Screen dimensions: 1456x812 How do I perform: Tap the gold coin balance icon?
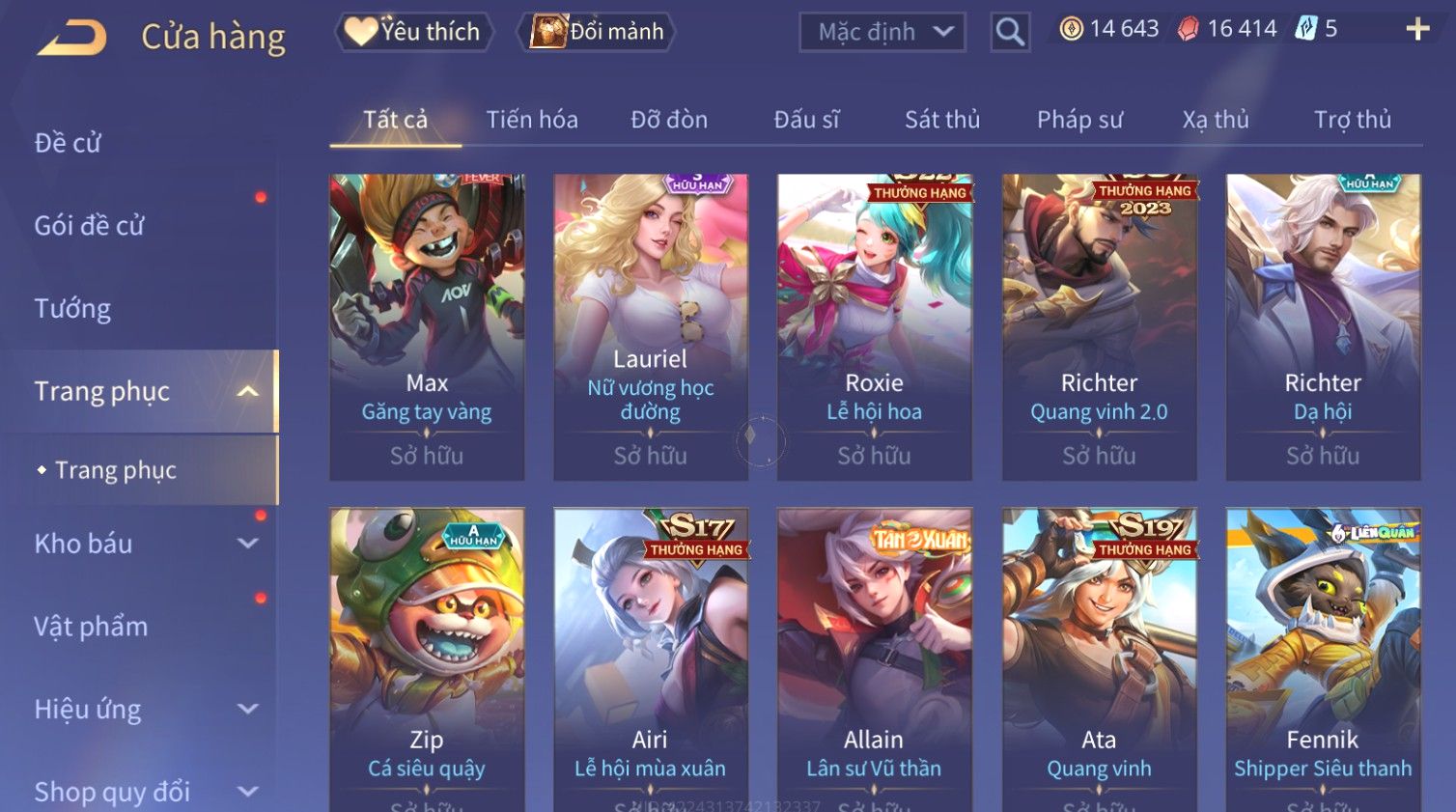coord(1071,29)
